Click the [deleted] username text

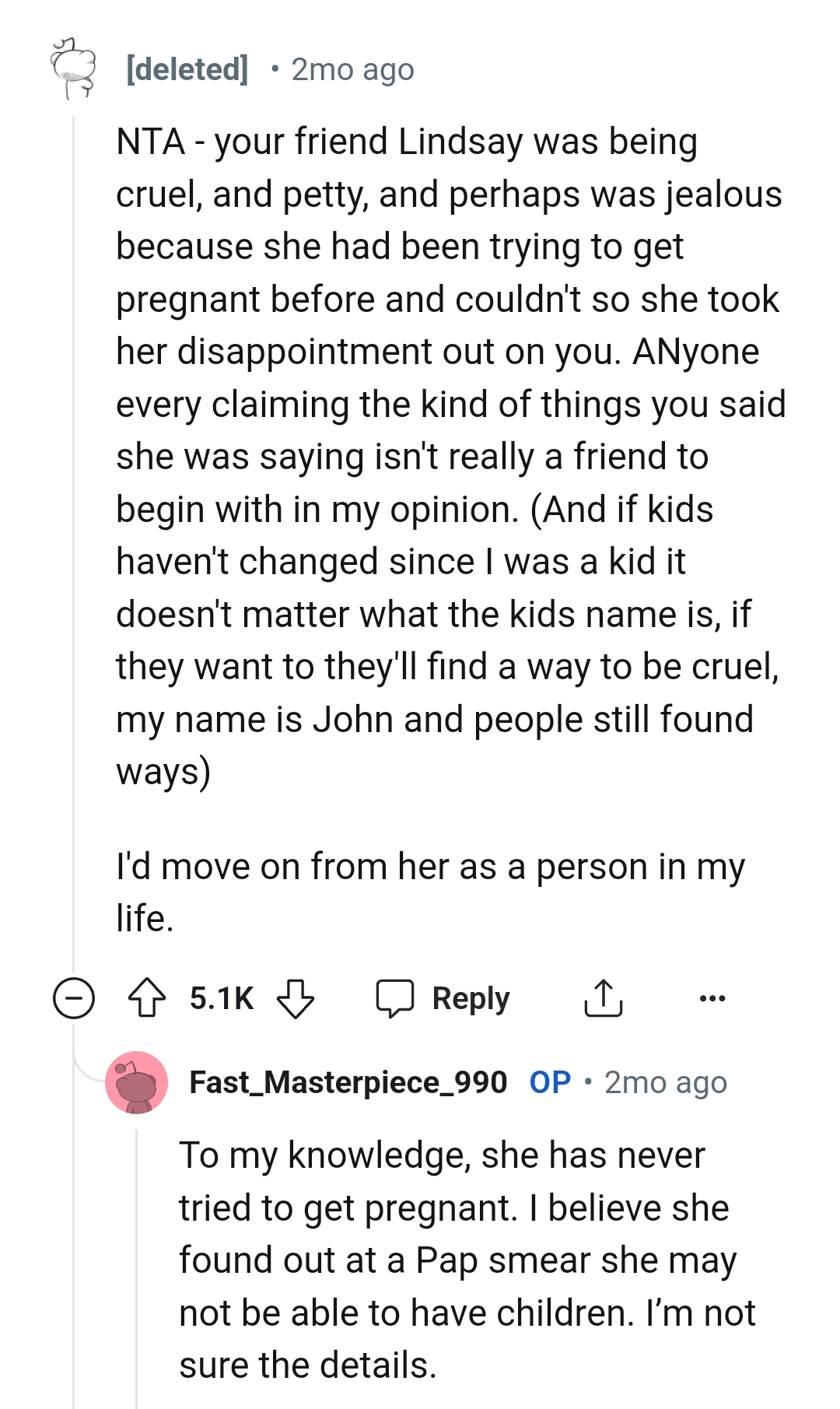coord(187,69)
